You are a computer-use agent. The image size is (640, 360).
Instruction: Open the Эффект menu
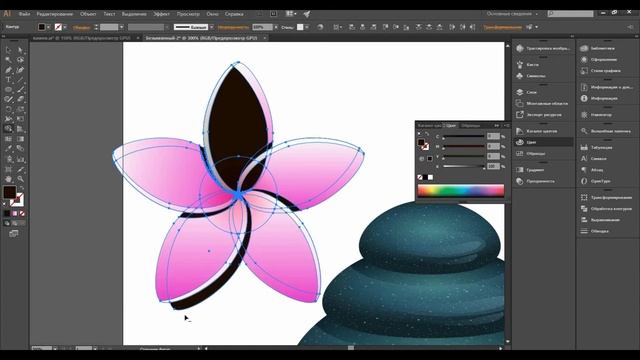point(161,14)
